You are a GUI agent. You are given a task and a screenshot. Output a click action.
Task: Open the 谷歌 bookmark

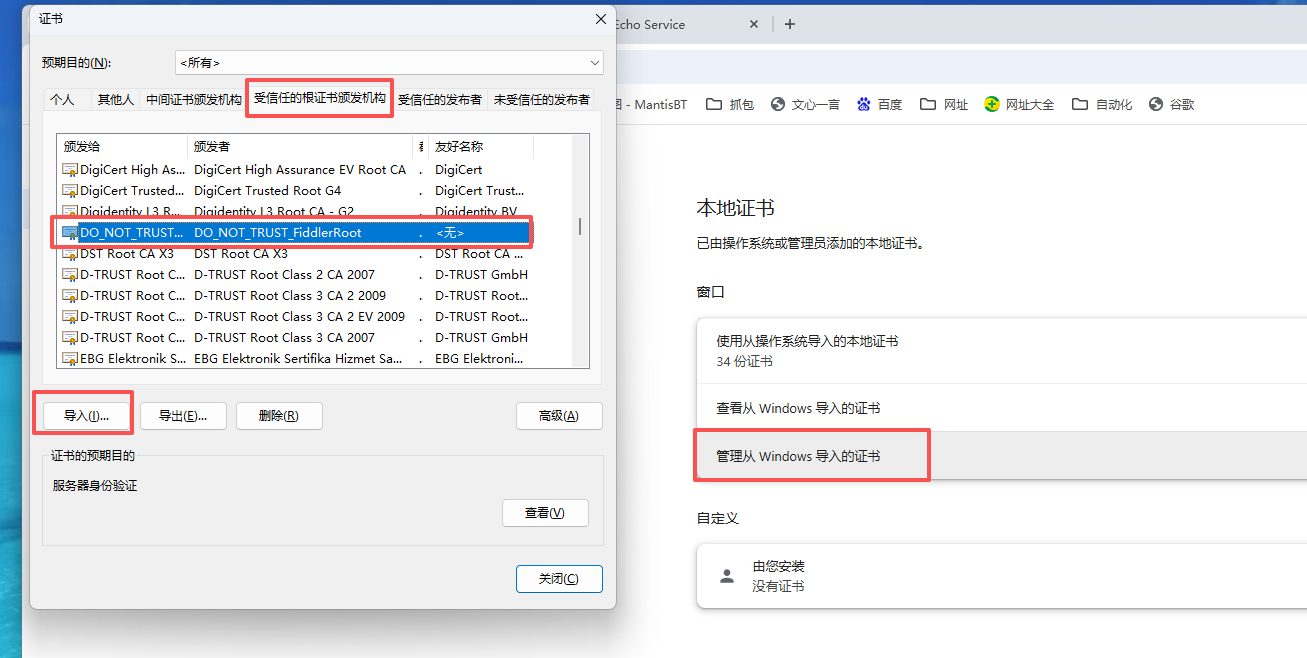click(x=1171, y=104)
